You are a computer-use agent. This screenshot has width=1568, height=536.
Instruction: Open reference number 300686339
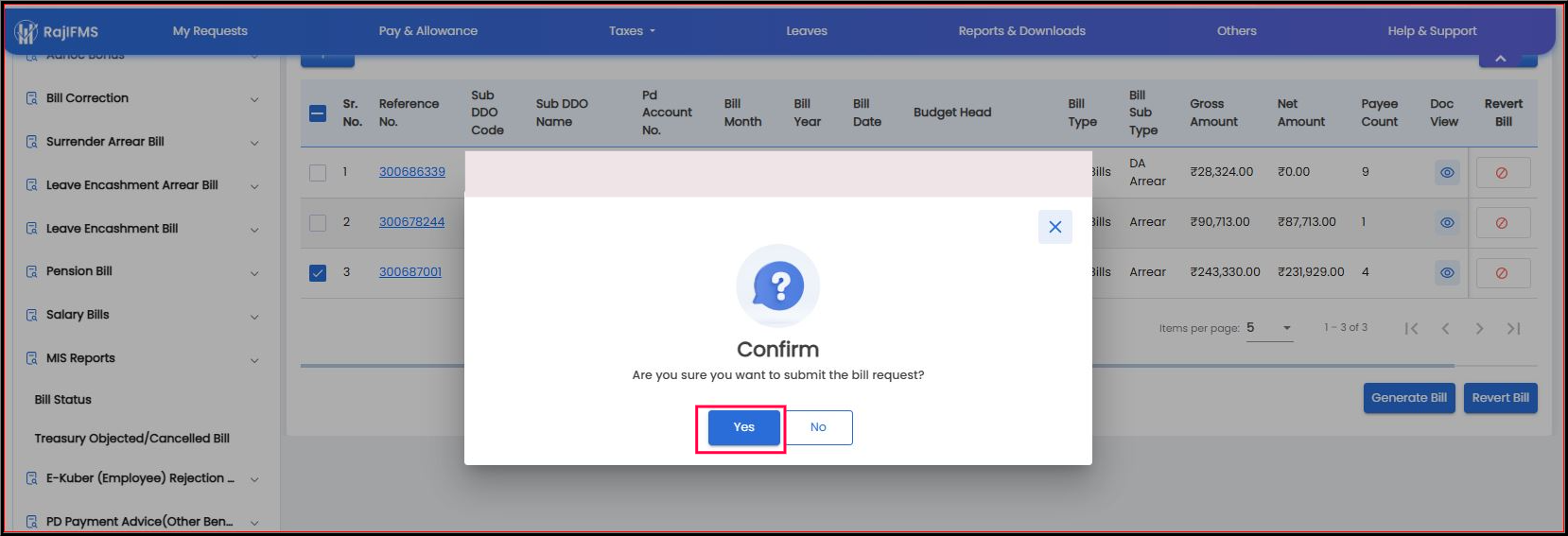coord(412,172)
